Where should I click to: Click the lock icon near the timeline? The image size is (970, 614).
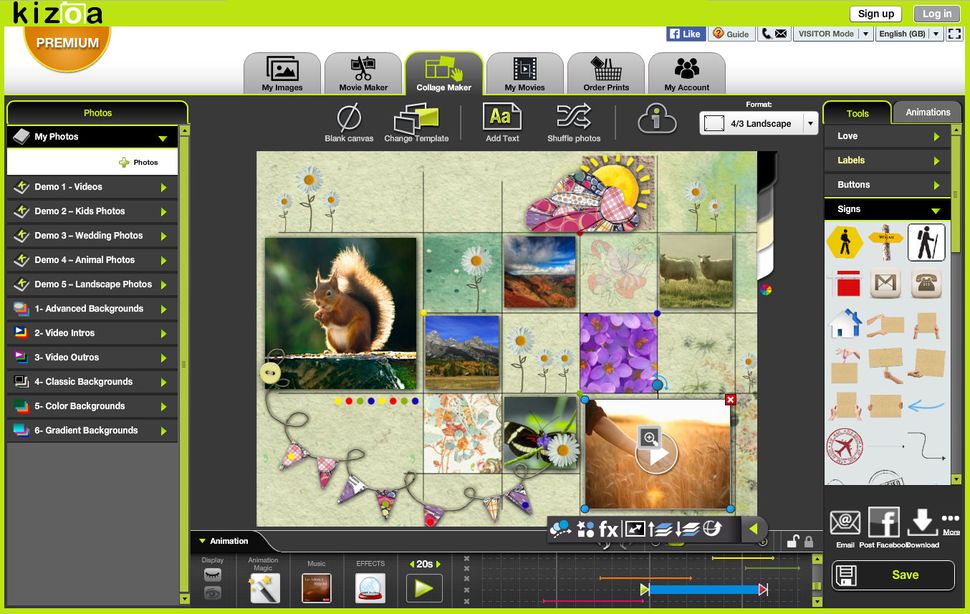[x=808, y=541]
